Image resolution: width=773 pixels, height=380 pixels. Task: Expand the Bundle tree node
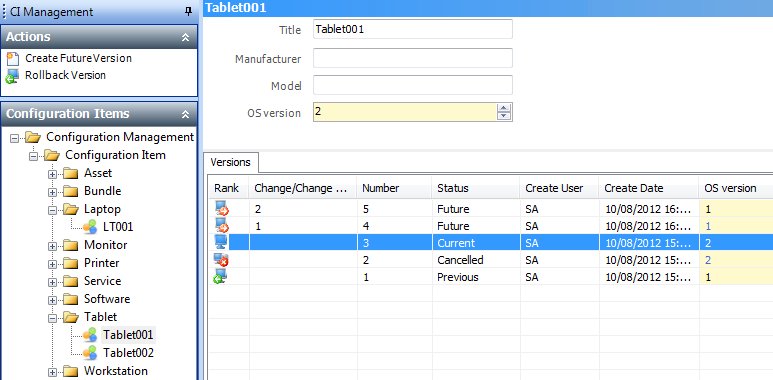52,192
